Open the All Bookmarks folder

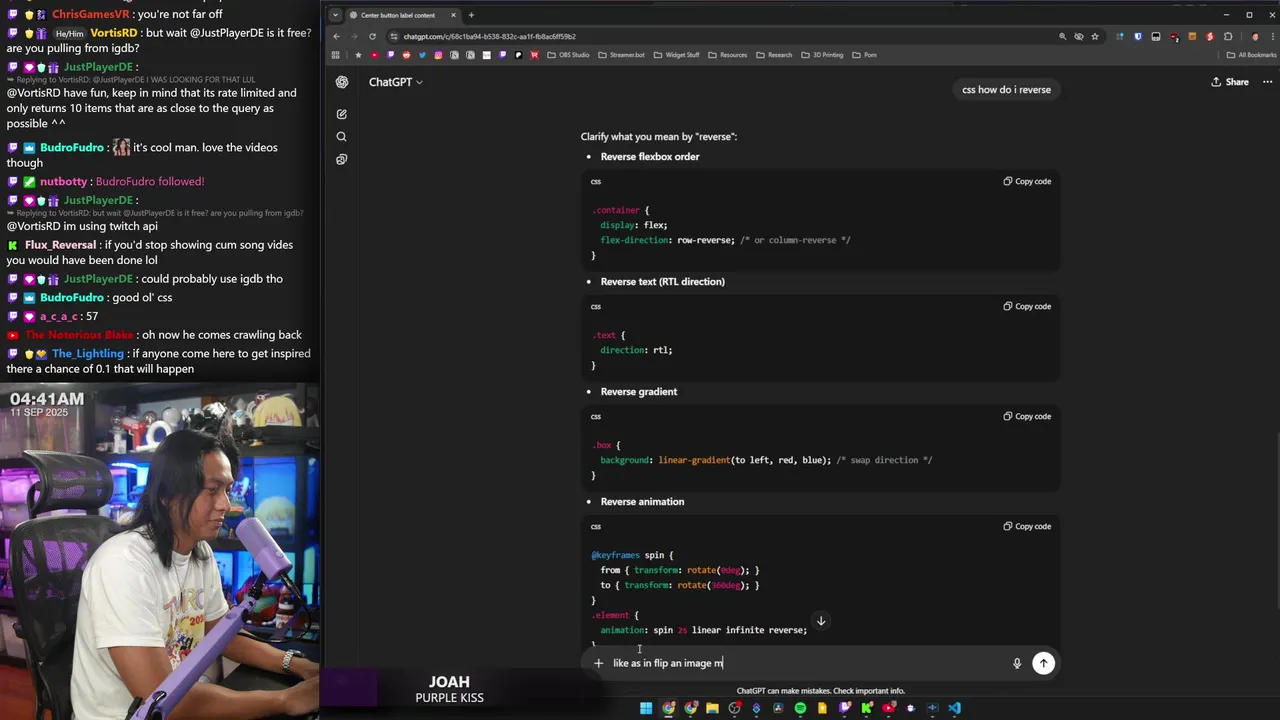[1252, 55]
